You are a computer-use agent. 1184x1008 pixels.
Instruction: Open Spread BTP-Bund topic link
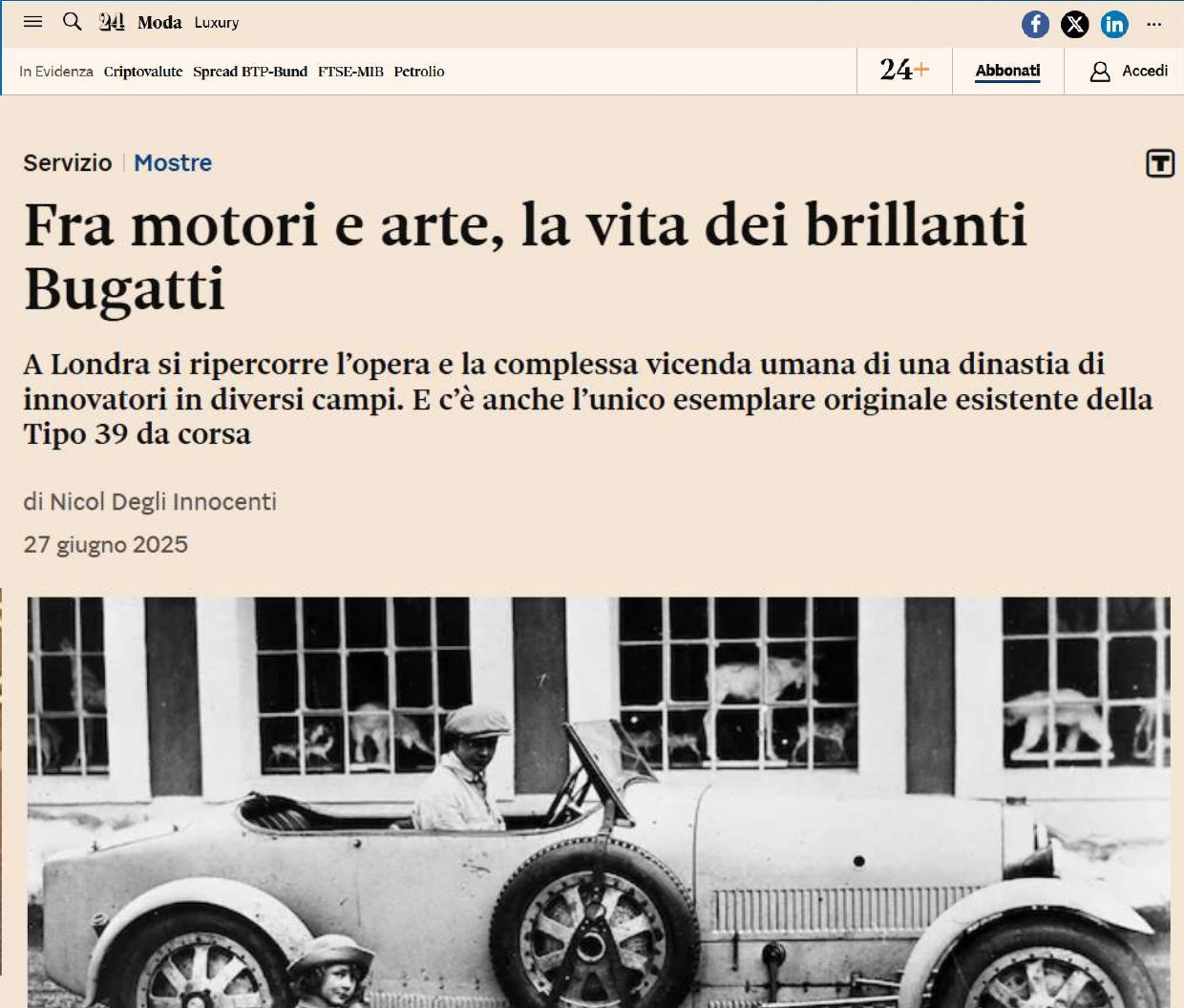pyautogui.click(x=250, y=72)
